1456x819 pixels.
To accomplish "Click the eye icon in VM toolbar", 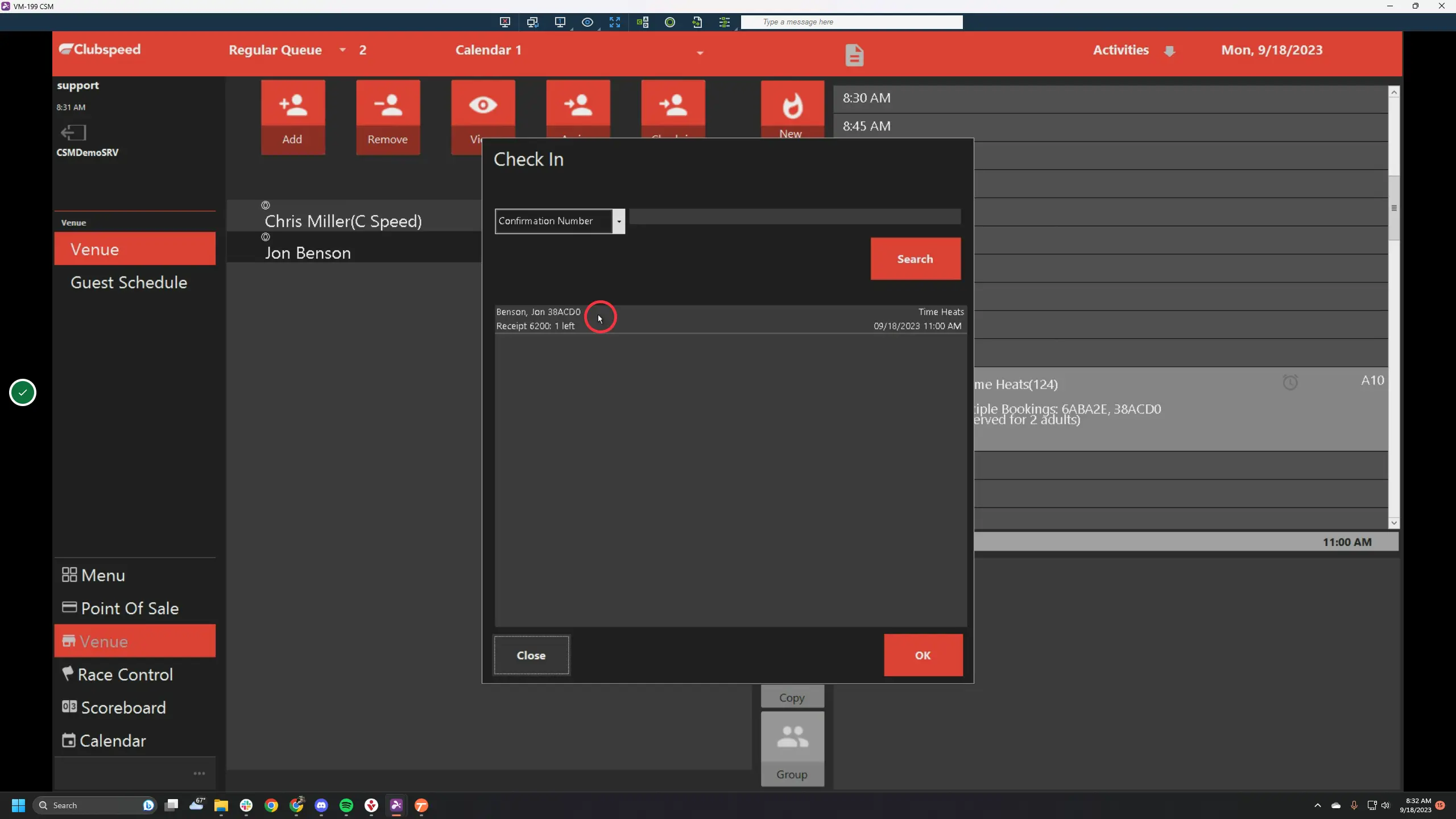I will click(588, 22).
